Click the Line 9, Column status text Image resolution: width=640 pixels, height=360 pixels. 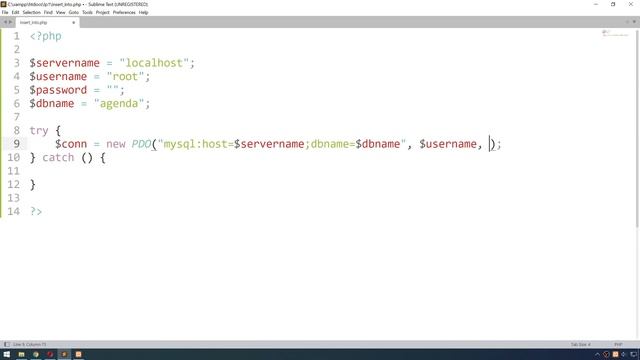(x=29, y=344)
